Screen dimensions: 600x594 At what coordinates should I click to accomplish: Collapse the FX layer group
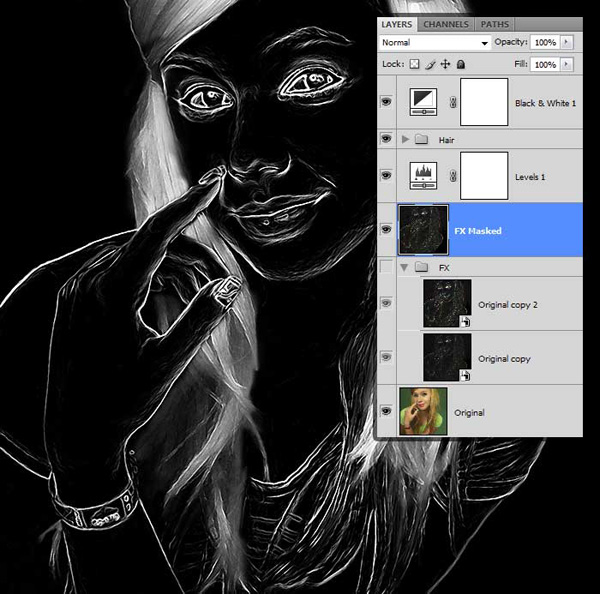point(405,267)
